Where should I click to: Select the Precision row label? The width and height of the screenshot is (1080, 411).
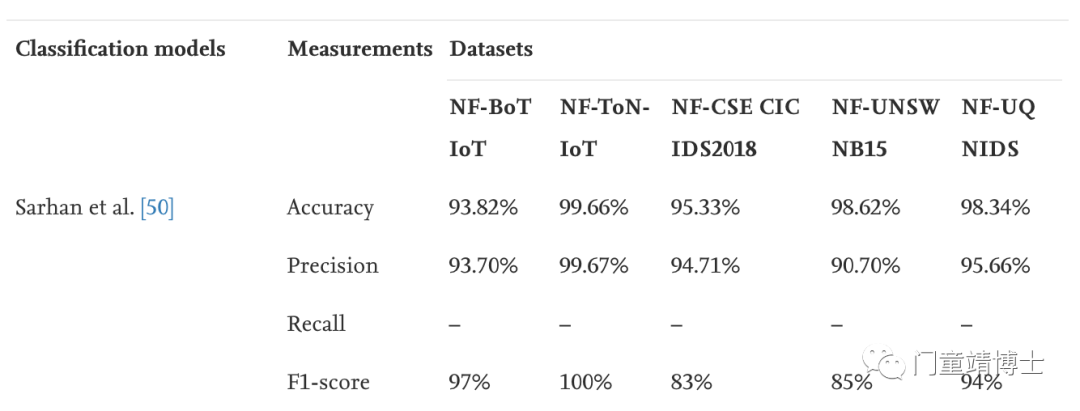[333, 266]
